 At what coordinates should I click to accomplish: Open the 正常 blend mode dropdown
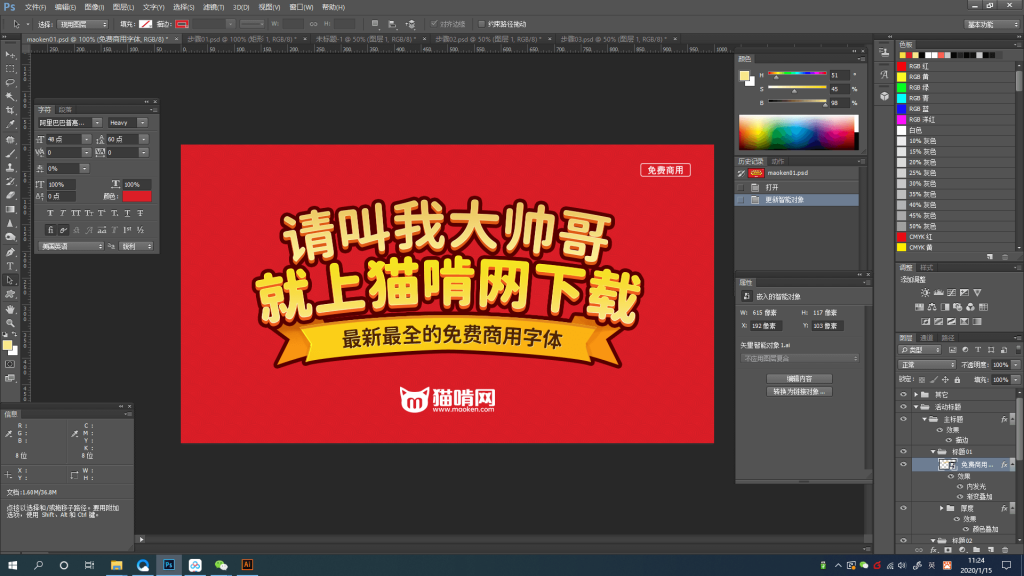927,364
